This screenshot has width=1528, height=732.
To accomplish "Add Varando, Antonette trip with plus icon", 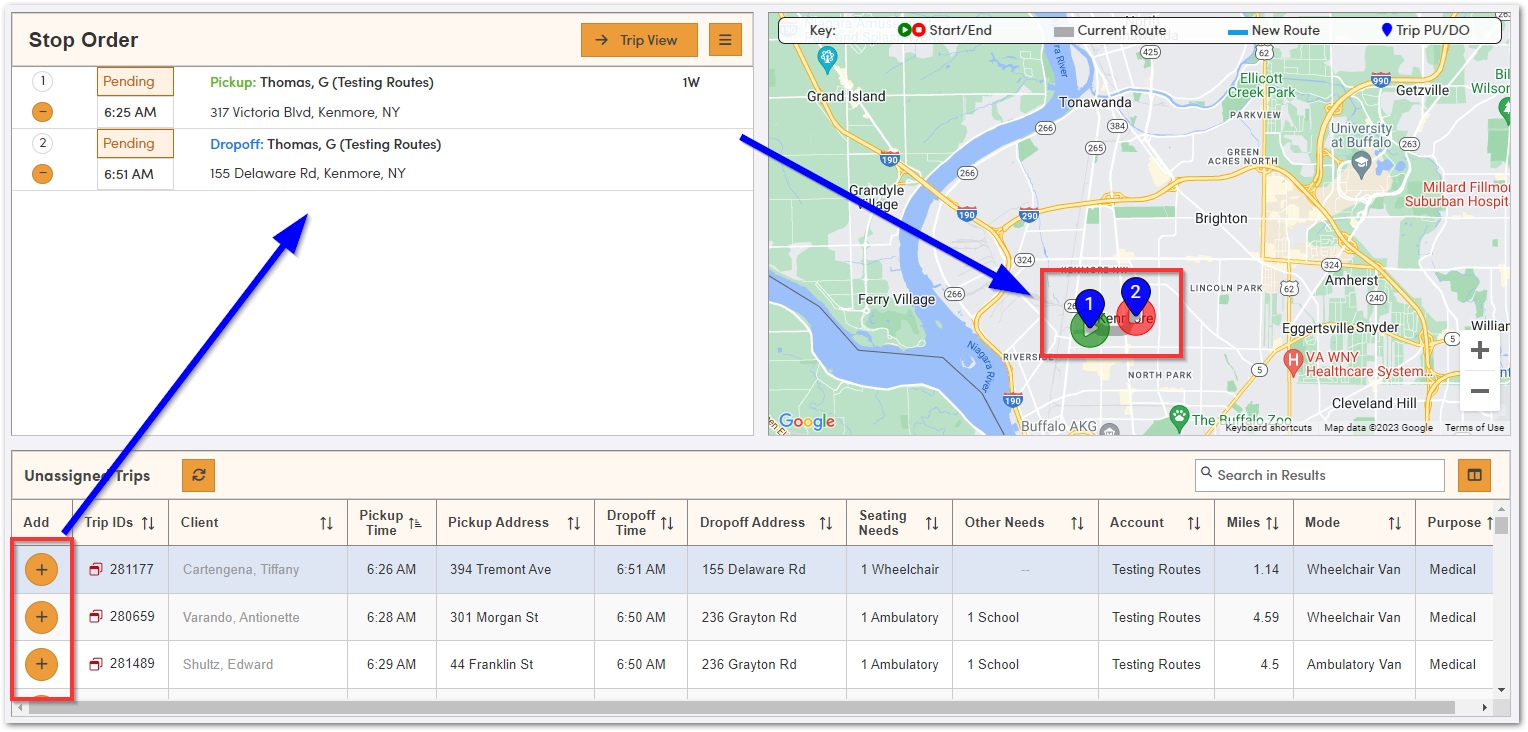I will point(41,617).
